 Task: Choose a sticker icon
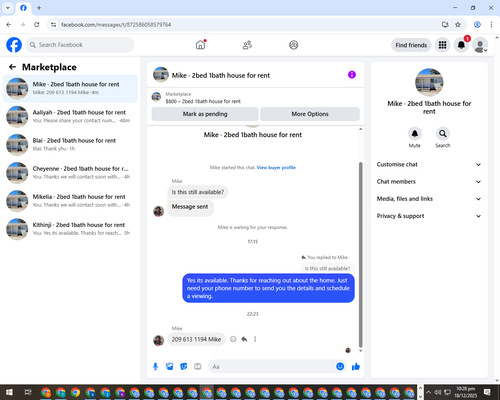pos(184,367)
